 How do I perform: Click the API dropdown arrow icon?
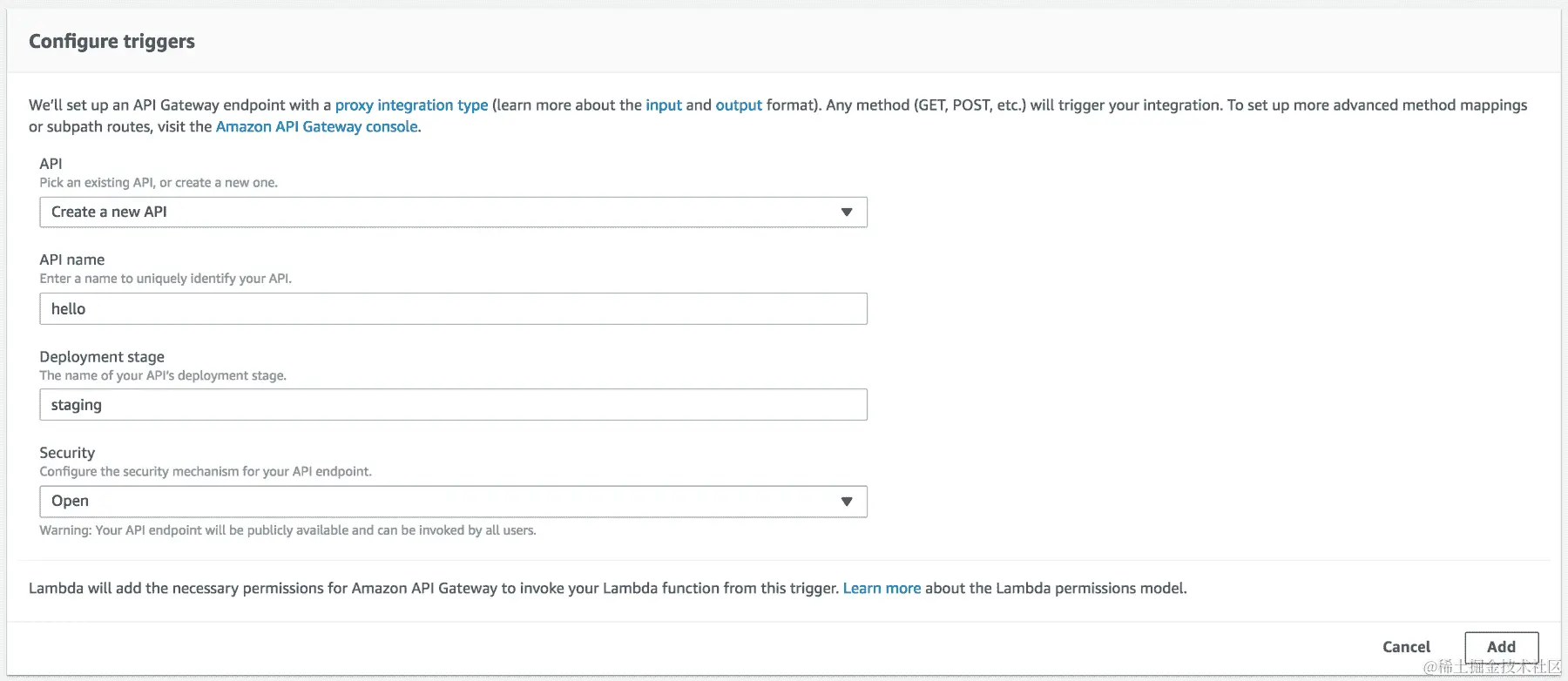[846, 212]
